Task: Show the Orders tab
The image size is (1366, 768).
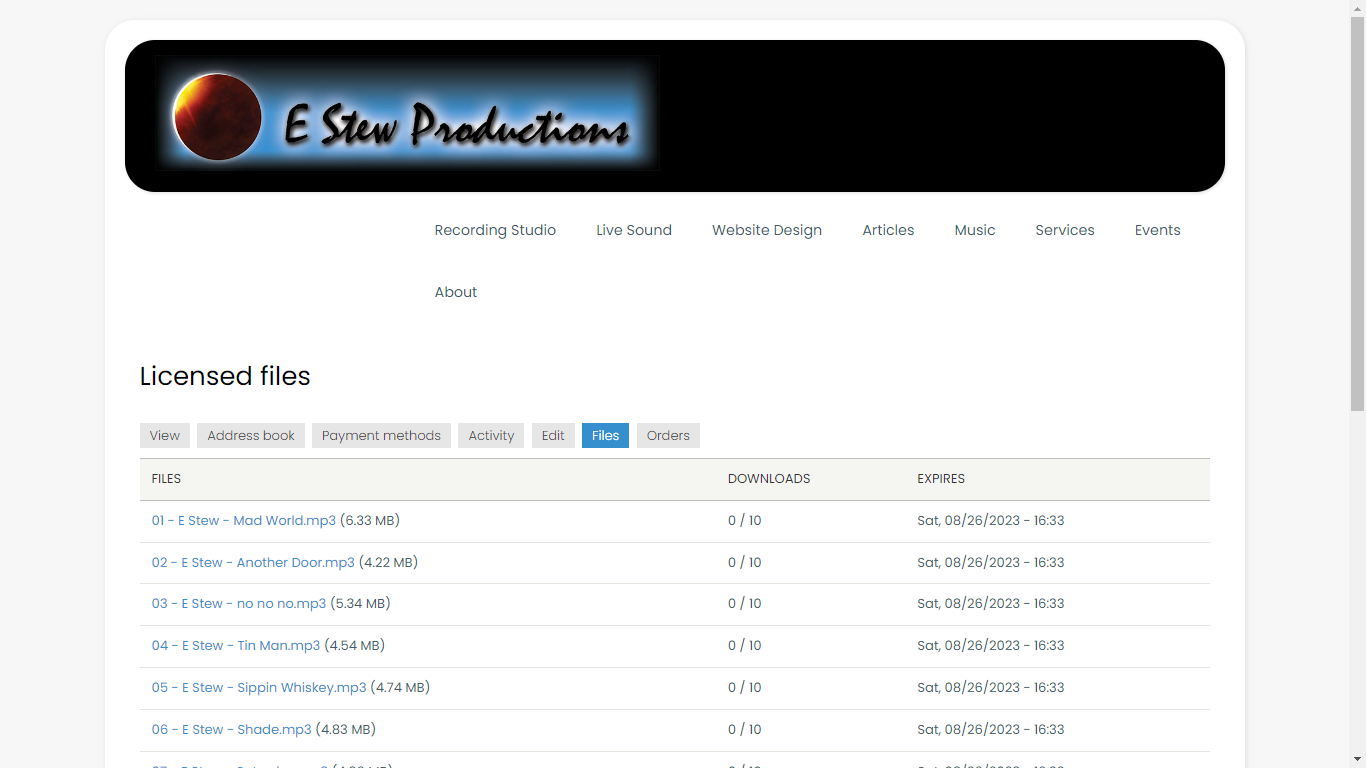Action: point(668,436)
